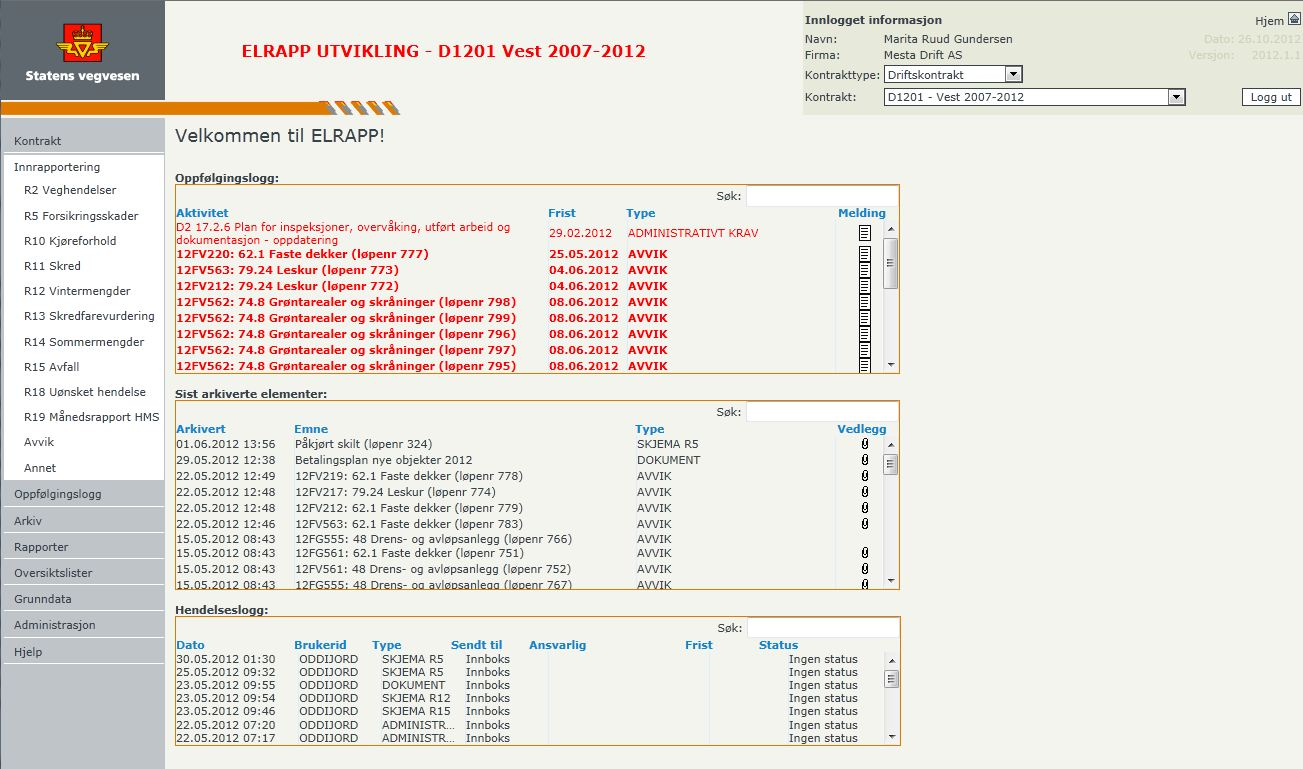Select R12 Vintermengder report

[77, 291]
